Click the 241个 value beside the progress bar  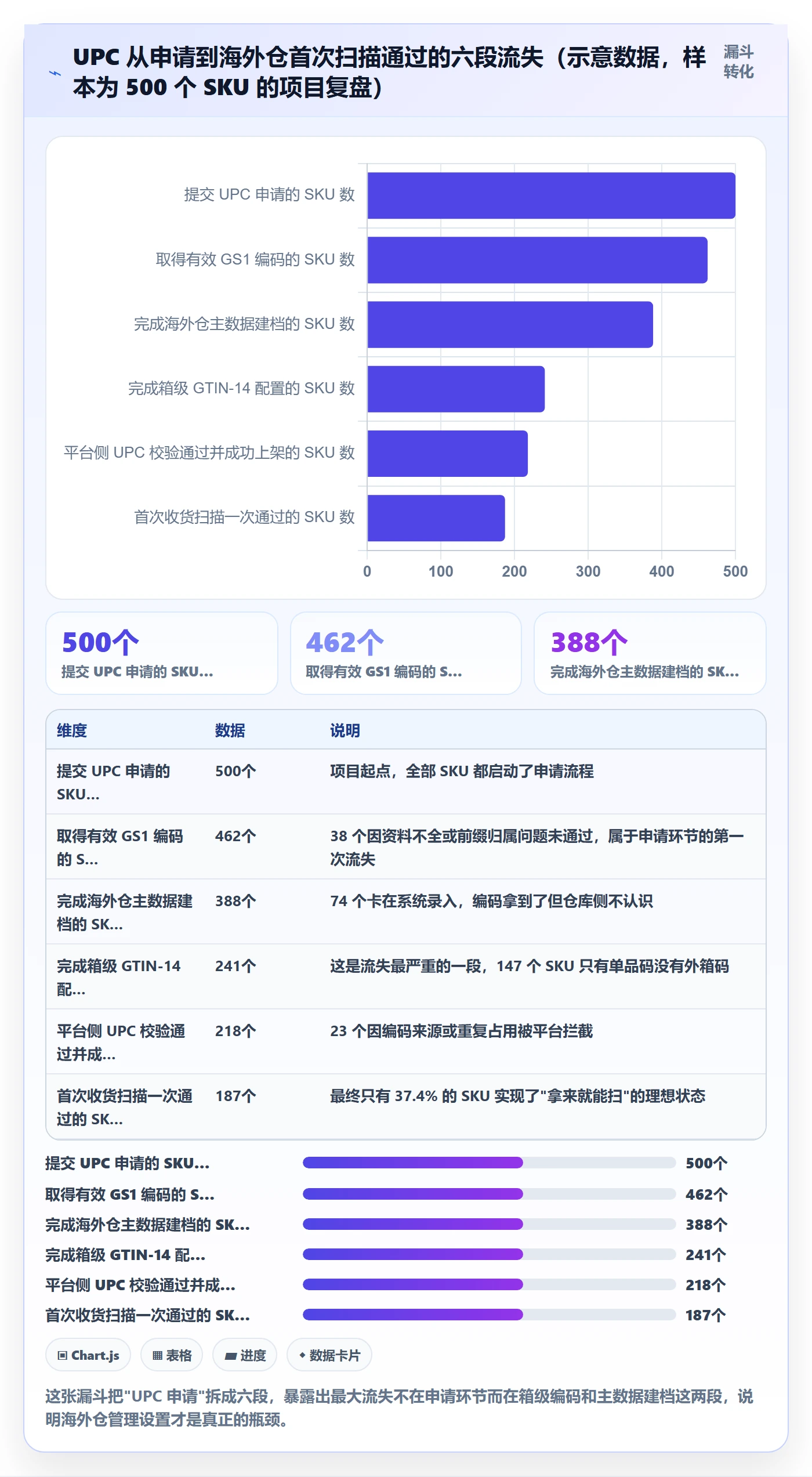coord(706,1255)
